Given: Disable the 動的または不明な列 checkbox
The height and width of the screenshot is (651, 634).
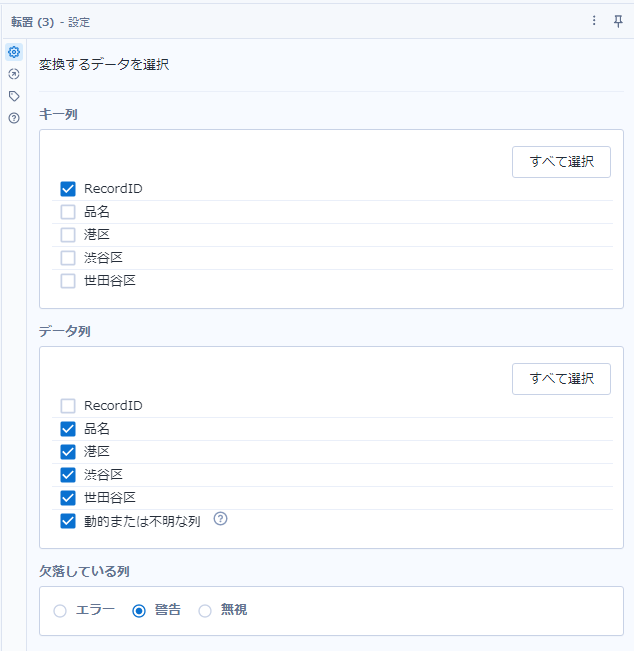Looking at the screenshot, I should coord(68,520).
